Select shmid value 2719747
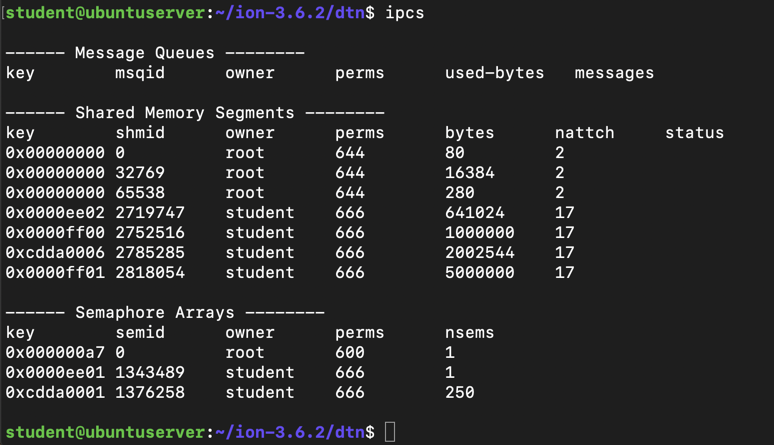 pyautogui.click(x=150, y=213)
